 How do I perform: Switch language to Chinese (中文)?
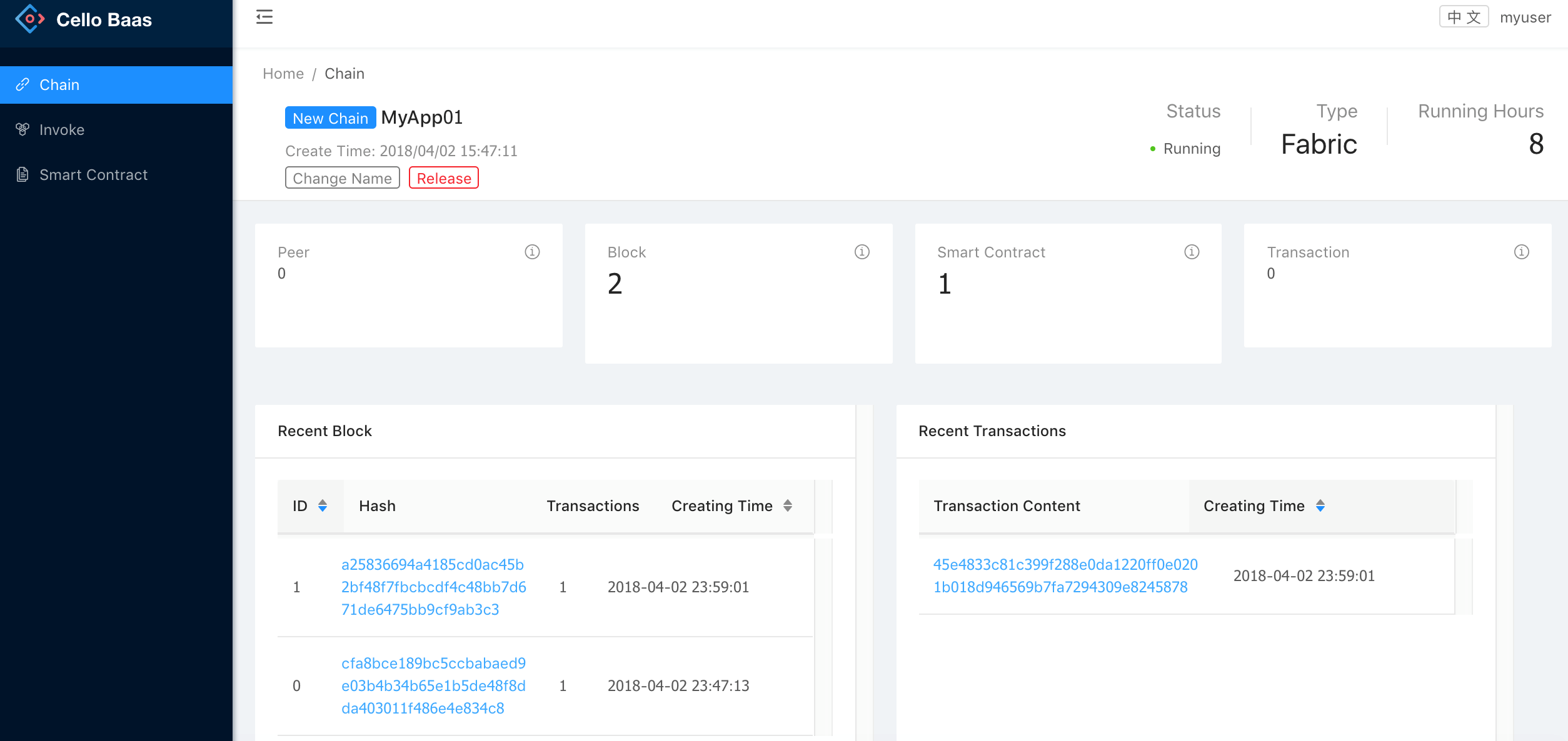(1464, 17)
